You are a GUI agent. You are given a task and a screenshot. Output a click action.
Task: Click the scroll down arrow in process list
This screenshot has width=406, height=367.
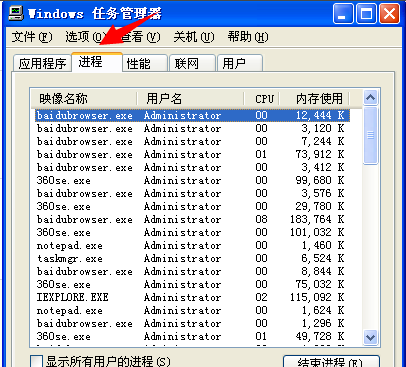point(370,337)
